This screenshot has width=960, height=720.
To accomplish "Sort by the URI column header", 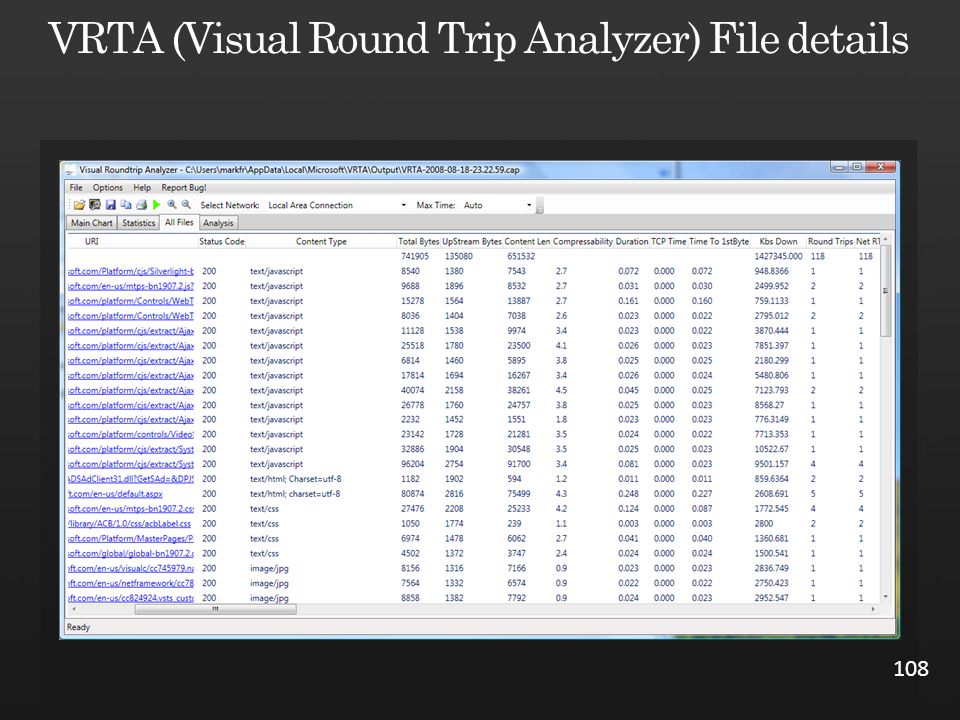I will [x=92, y=241].
